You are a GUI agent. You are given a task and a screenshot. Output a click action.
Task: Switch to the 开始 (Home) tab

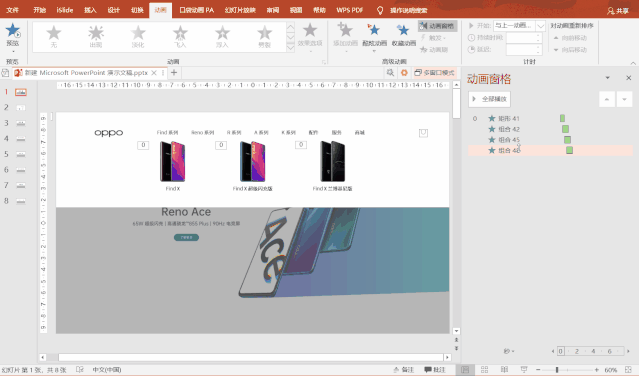40,10
